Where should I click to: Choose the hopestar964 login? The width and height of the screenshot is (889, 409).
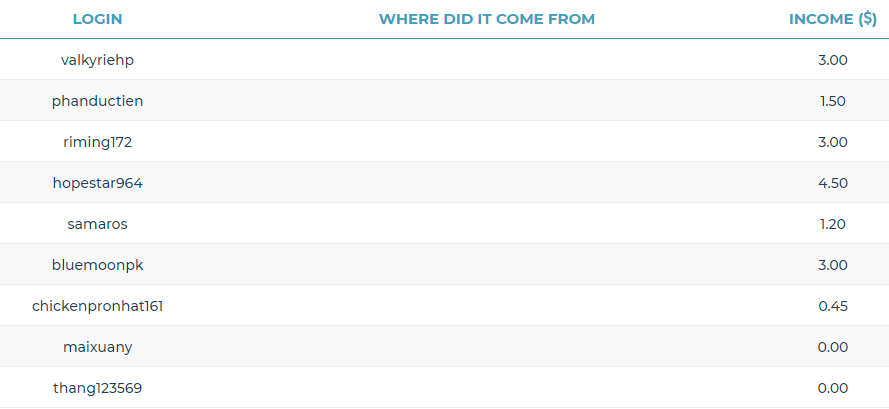[97, 183]
